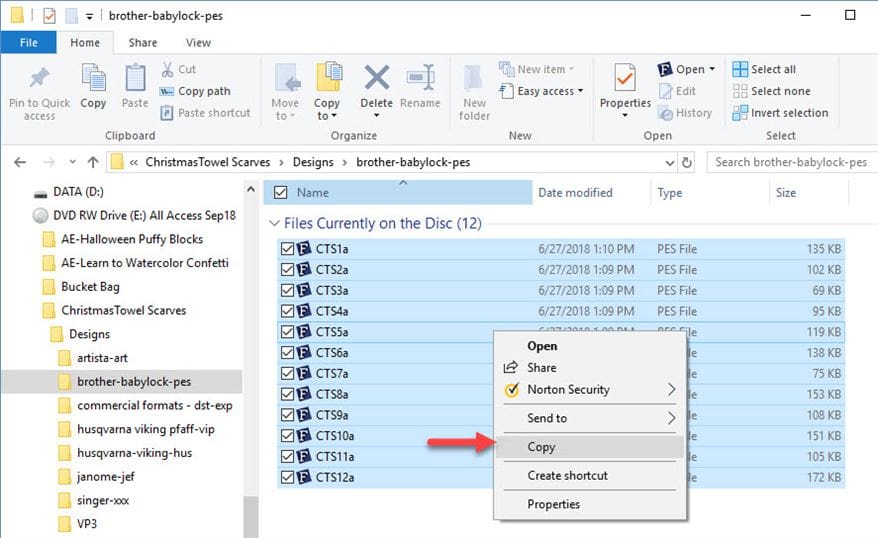The width and height of the screenshot is (878, 538).
Task: Click the CTS1a file icon
Action: point(303,249)
